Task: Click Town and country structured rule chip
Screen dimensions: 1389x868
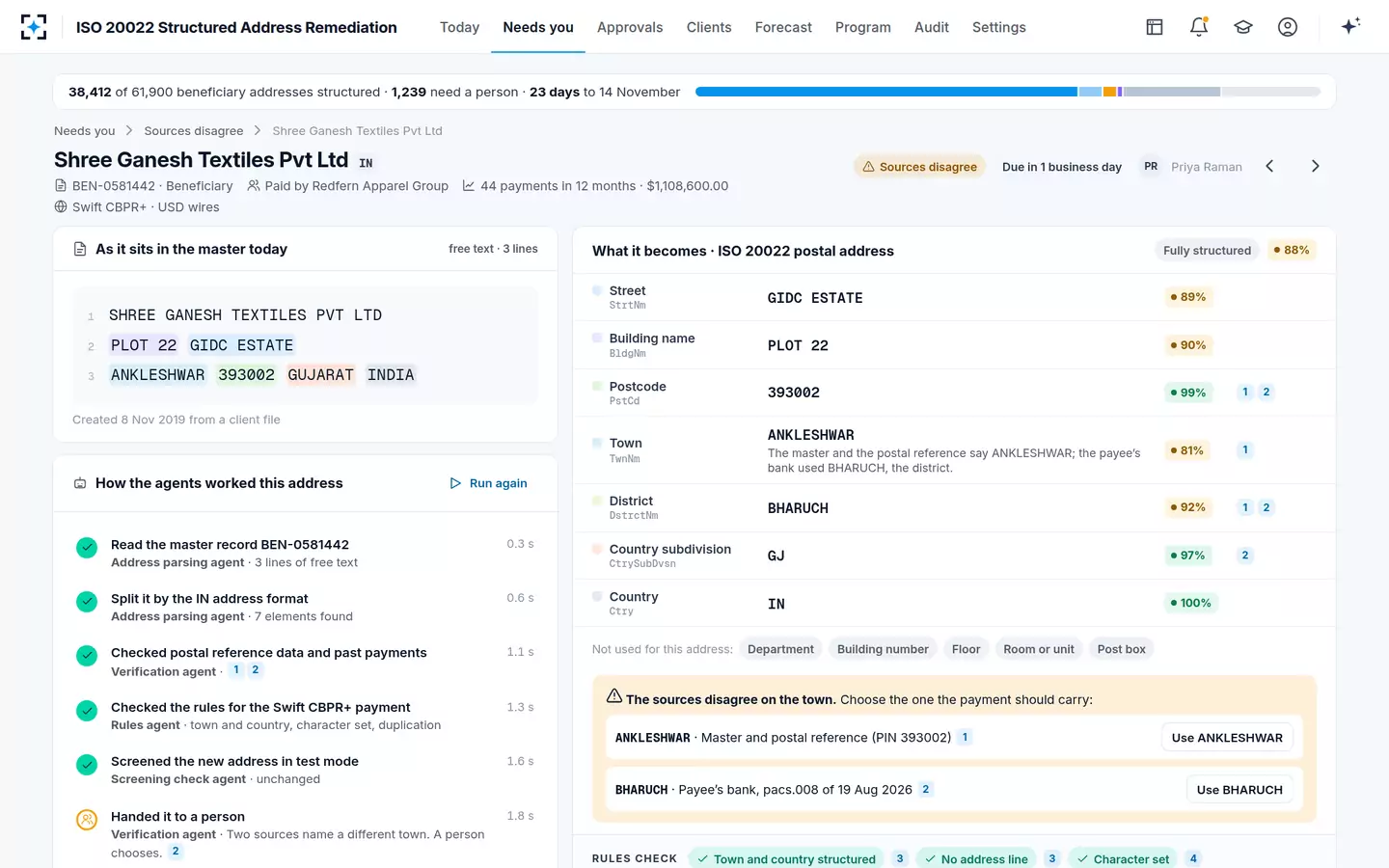Action: coord(786,858)
